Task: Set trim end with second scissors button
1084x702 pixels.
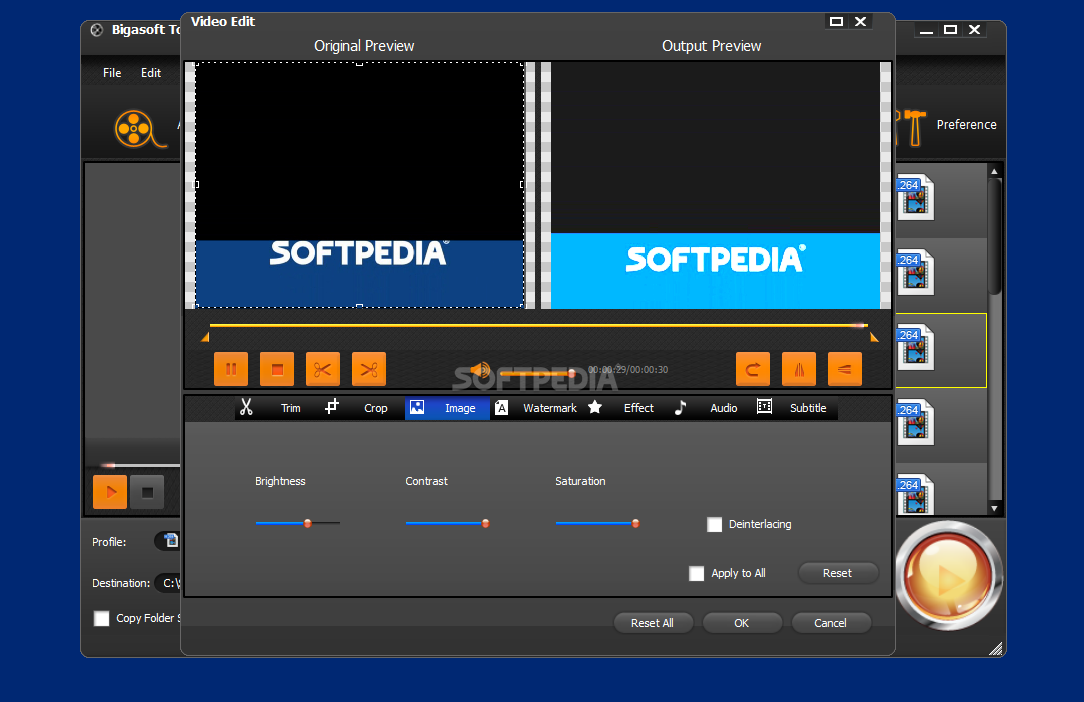Action: 369,369
